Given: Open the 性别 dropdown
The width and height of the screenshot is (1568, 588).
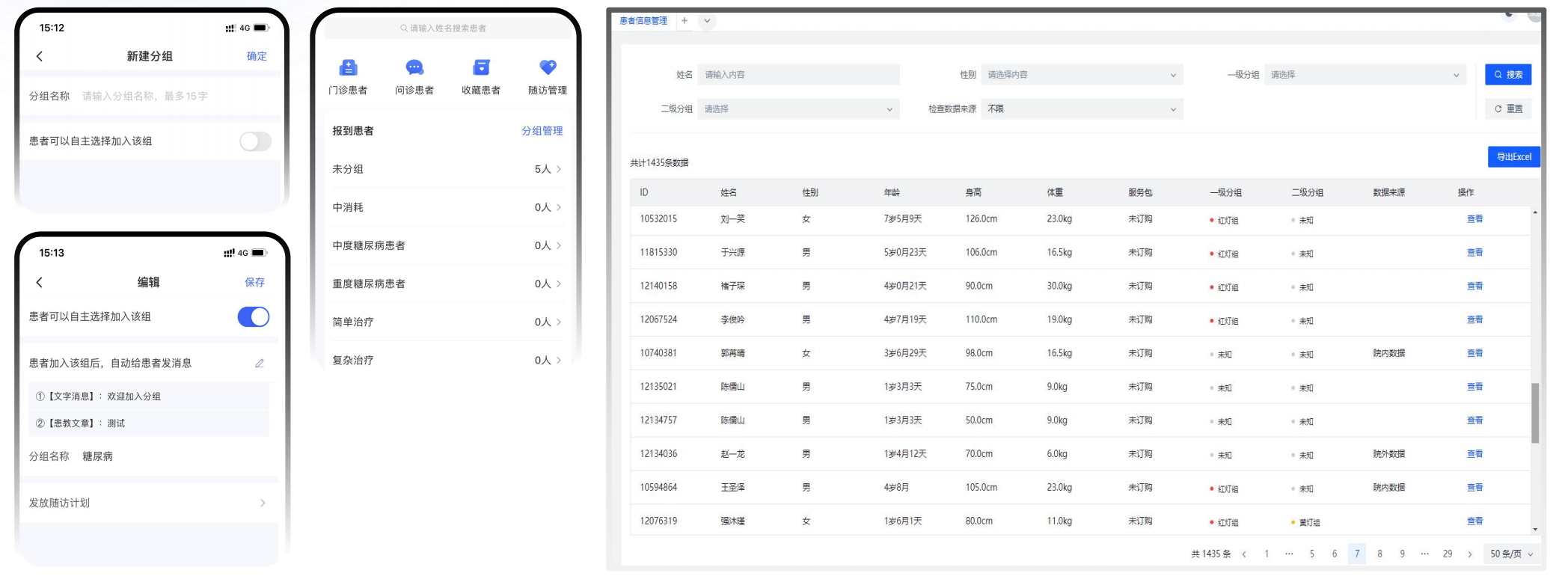Looking at the screenshot, I should (x=1082, y=75).
